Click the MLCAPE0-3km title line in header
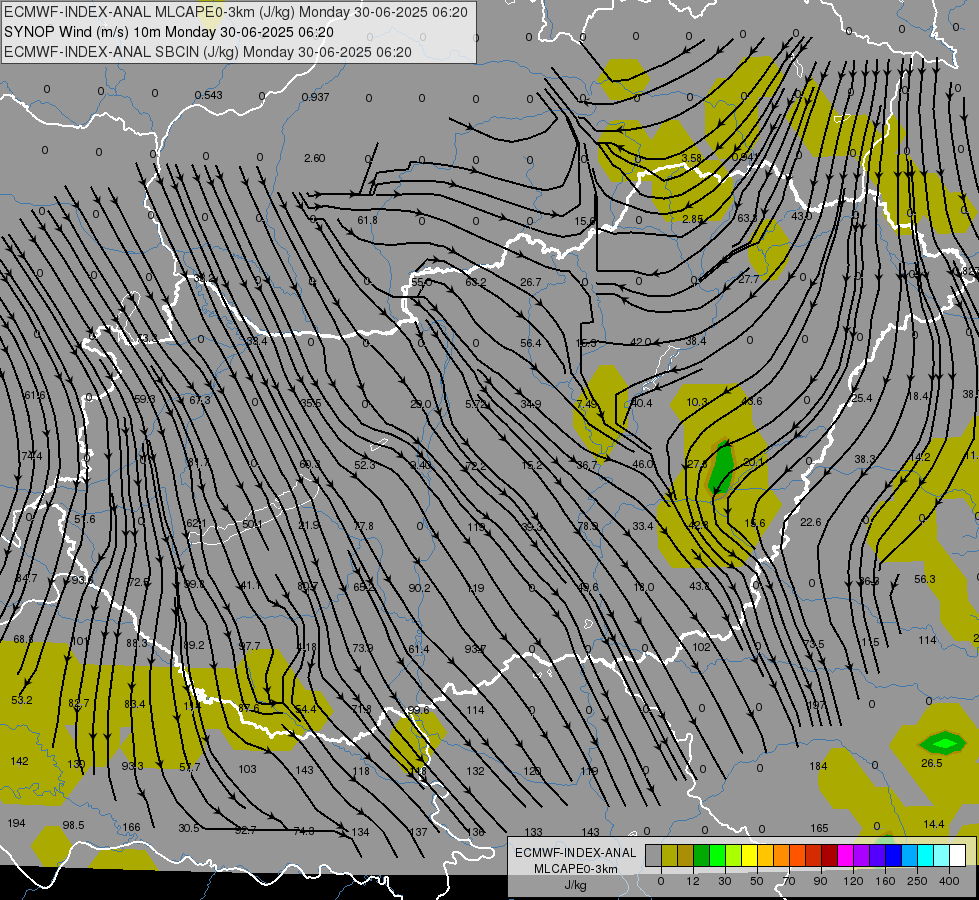The height and width of the screenshot is (900, 979). [x=235, y=12]
